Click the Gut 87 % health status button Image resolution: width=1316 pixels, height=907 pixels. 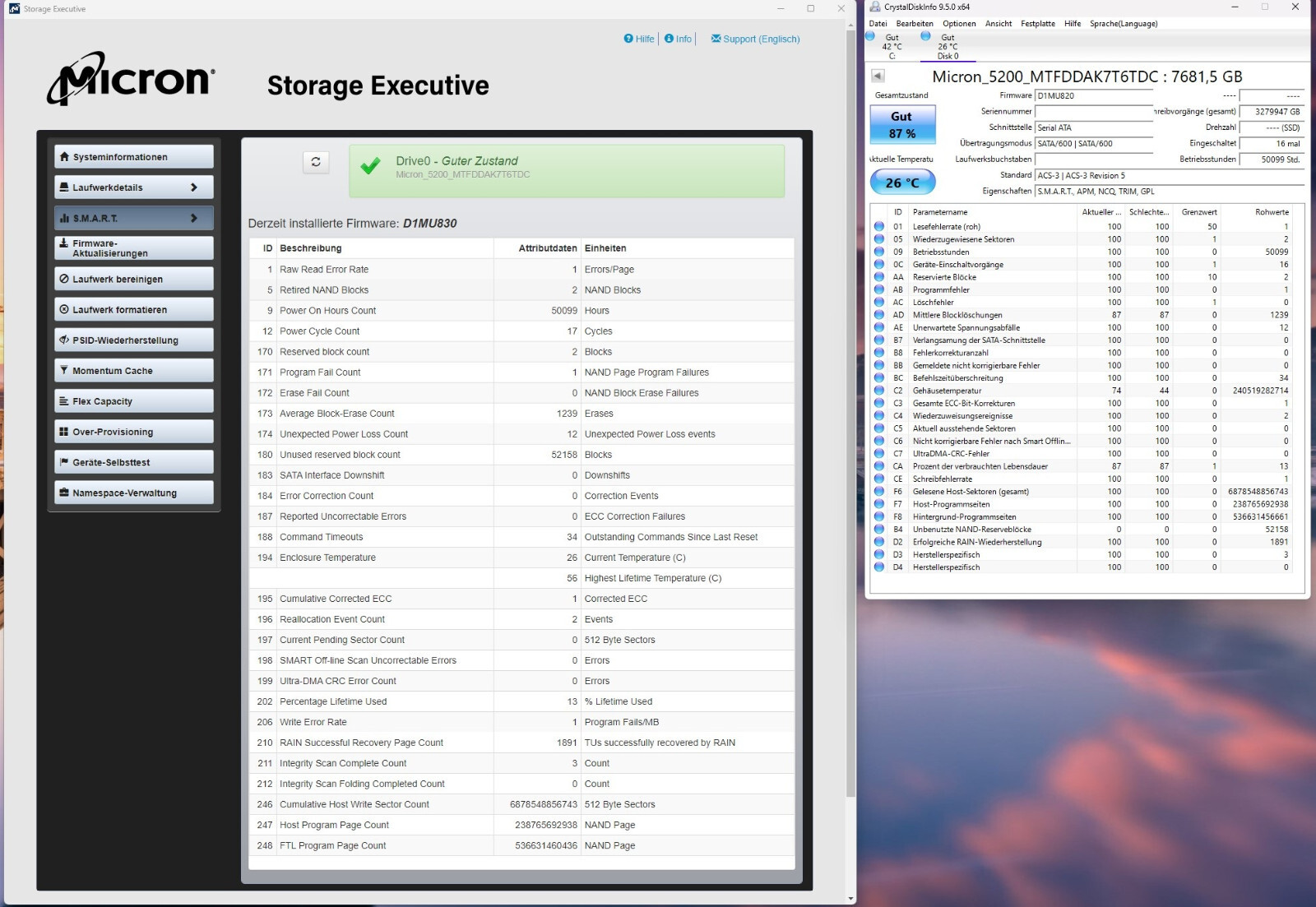(x=902, y=124)
